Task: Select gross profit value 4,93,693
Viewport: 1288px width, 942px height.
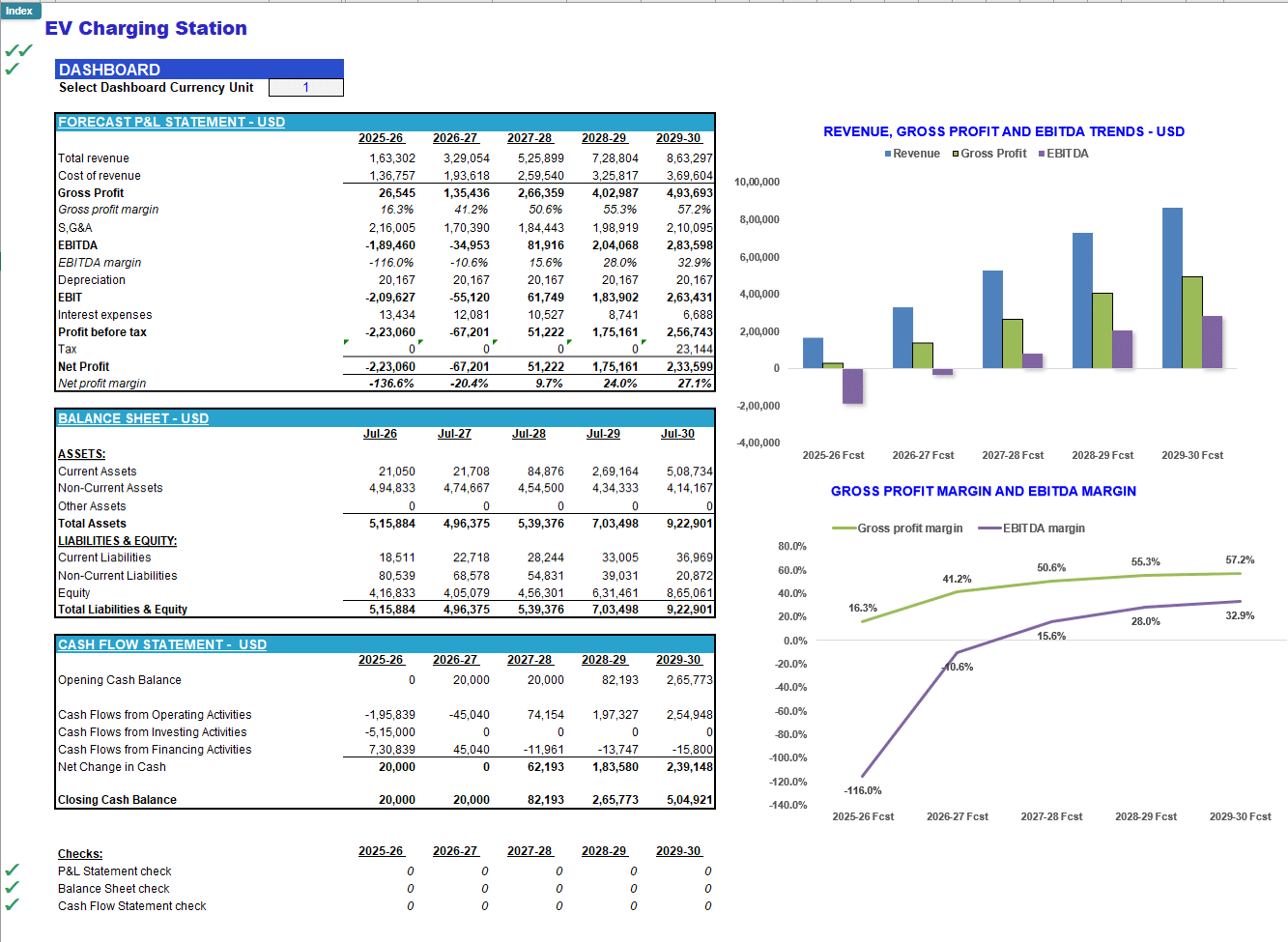Action: point(689,193)
